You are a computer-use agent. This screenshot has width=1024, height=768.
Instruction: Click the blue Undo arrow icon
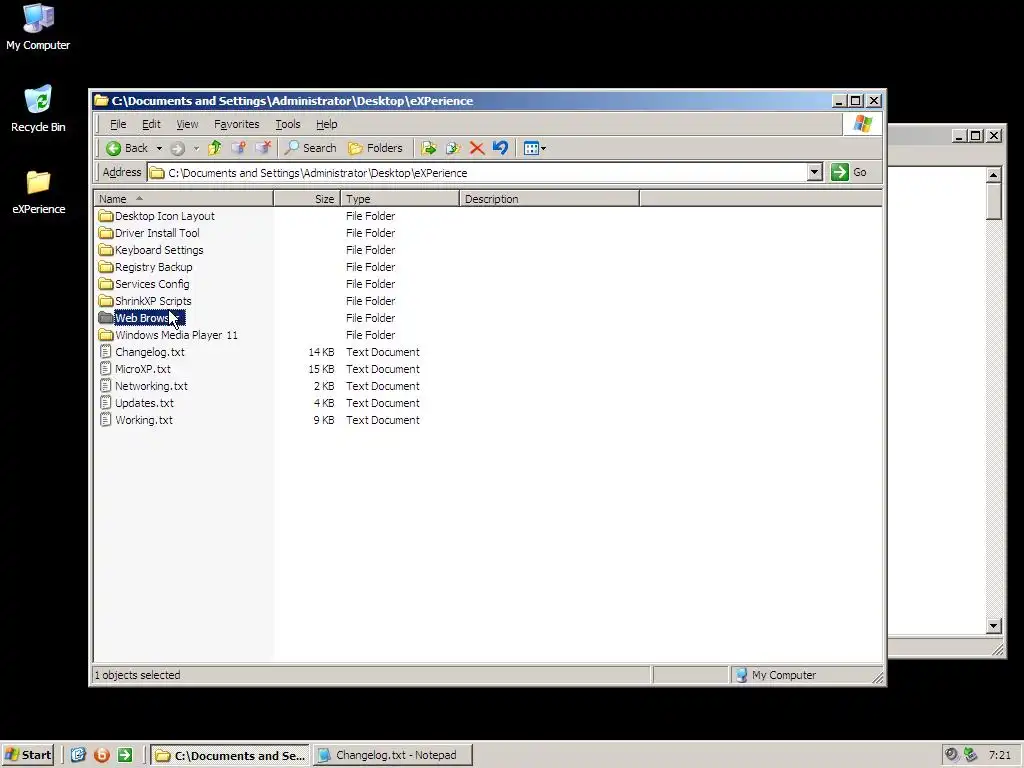[x=500, y=148]
